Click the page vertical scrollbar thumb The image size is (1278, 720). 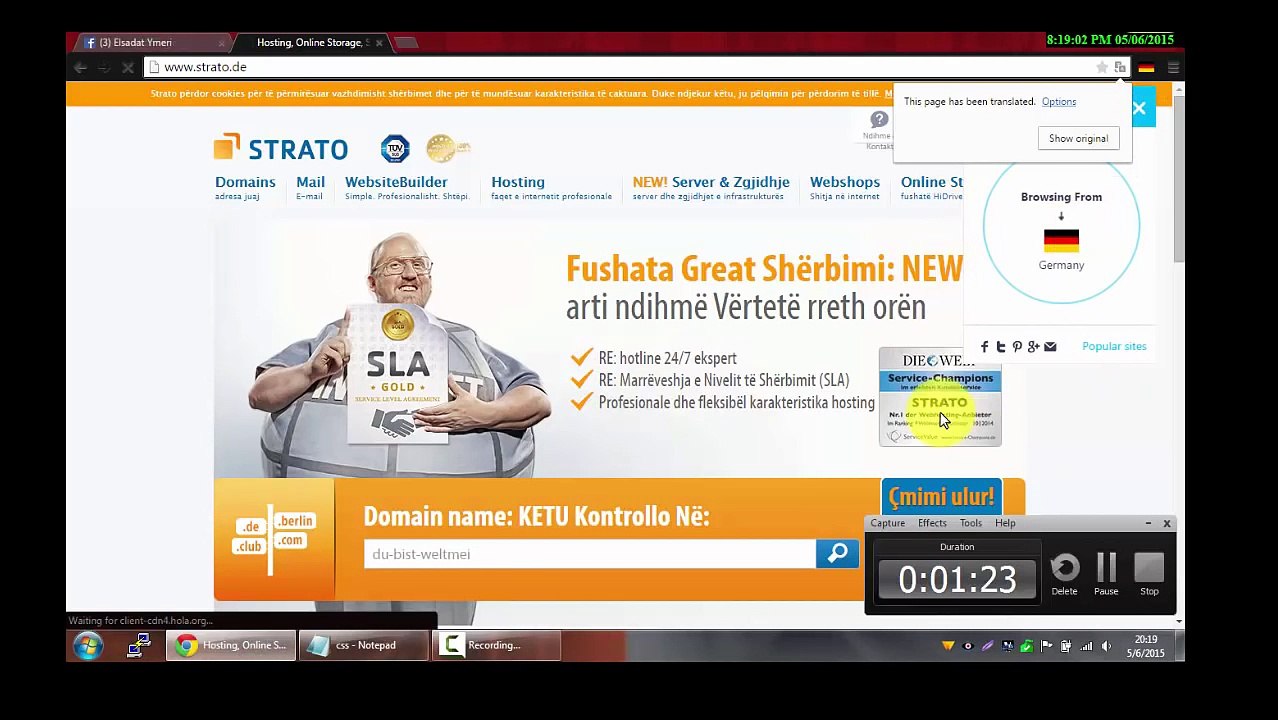click(x=1179, y=178)
